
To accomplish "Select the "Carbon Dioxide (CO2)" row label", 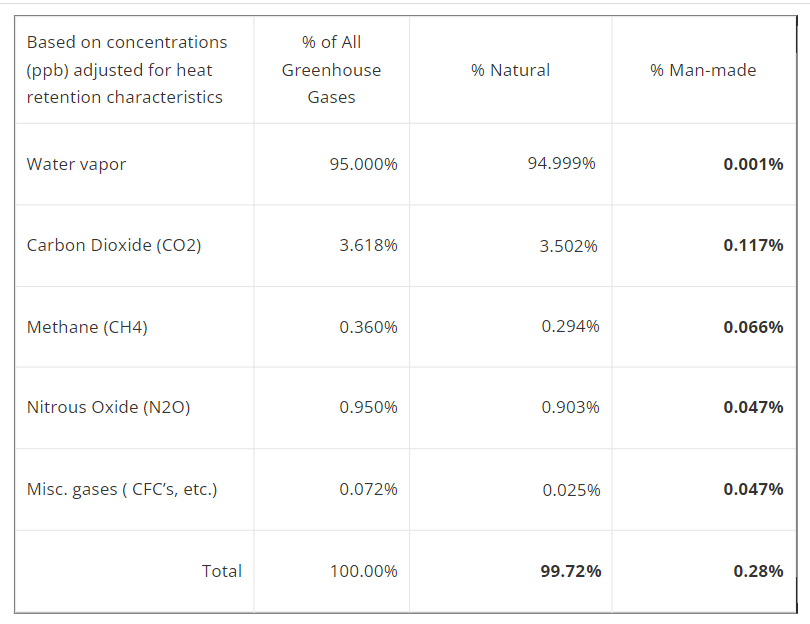I will (114, 245).
